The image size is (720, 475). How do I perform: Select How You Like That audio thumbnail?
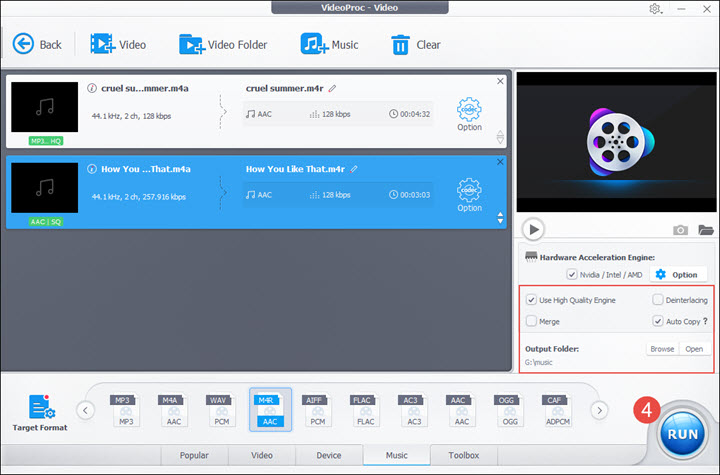45,188
